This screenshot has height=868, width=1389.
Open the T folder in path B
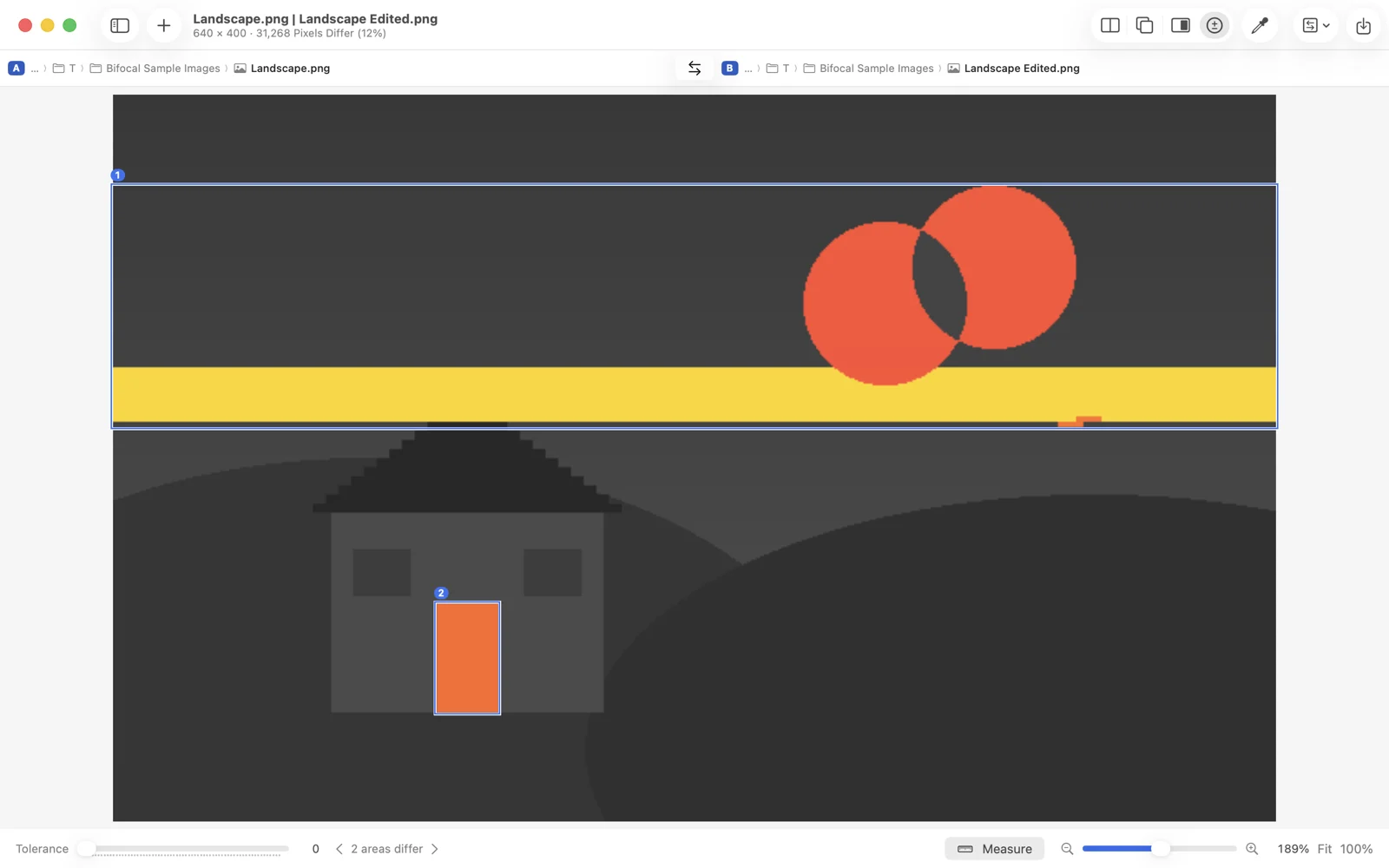tap(778, 68)
